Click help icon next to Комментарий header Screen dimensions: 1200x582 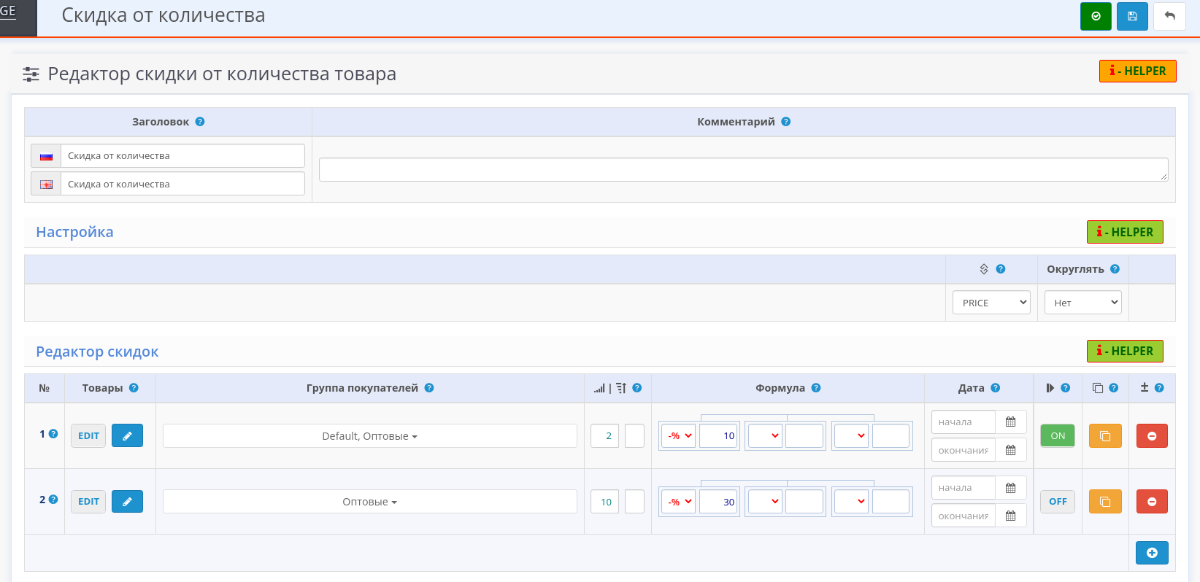pyautogui.click(x=785, y=122)
